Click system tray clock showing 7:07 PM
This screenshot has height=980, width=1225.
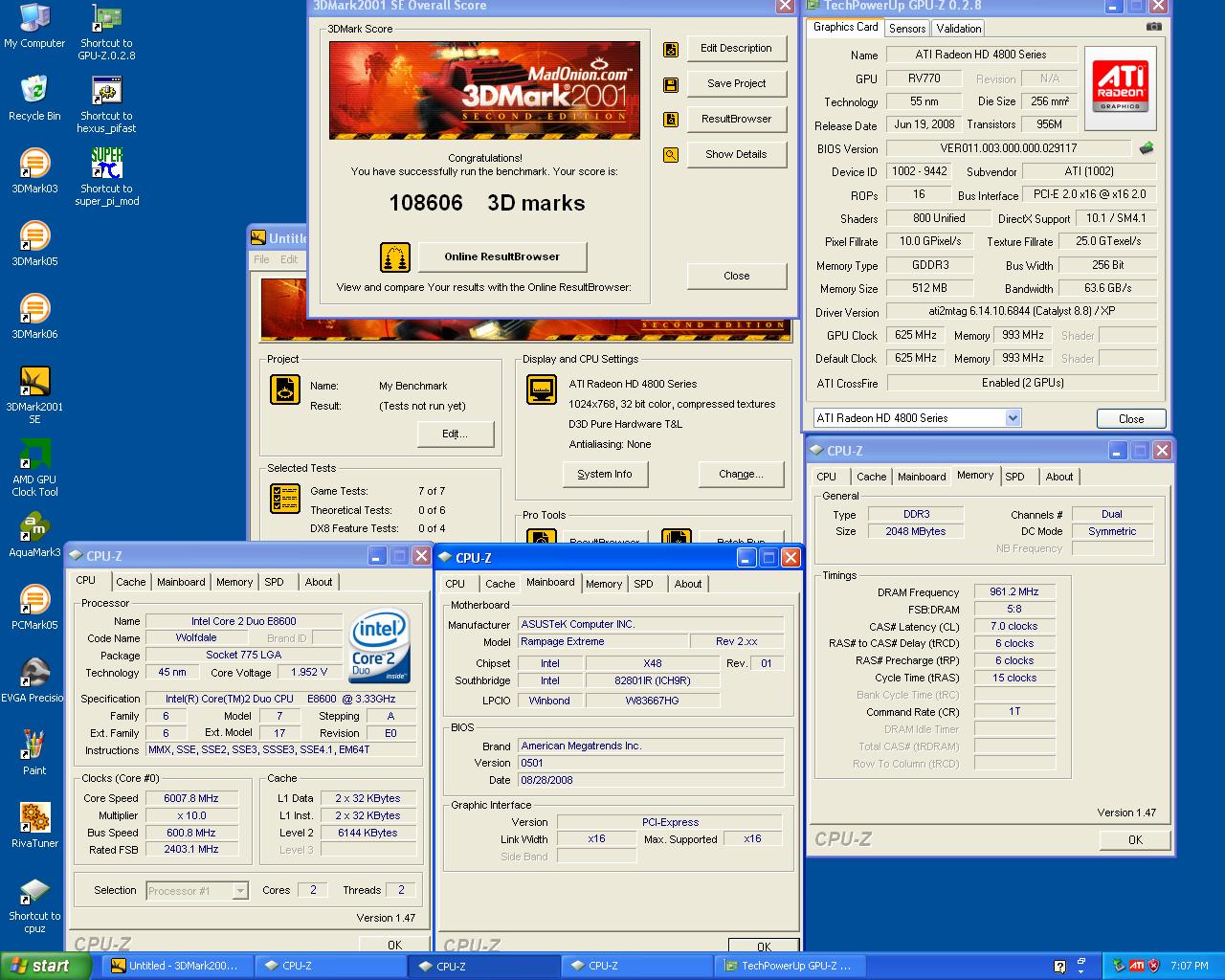click(1190, 967)
